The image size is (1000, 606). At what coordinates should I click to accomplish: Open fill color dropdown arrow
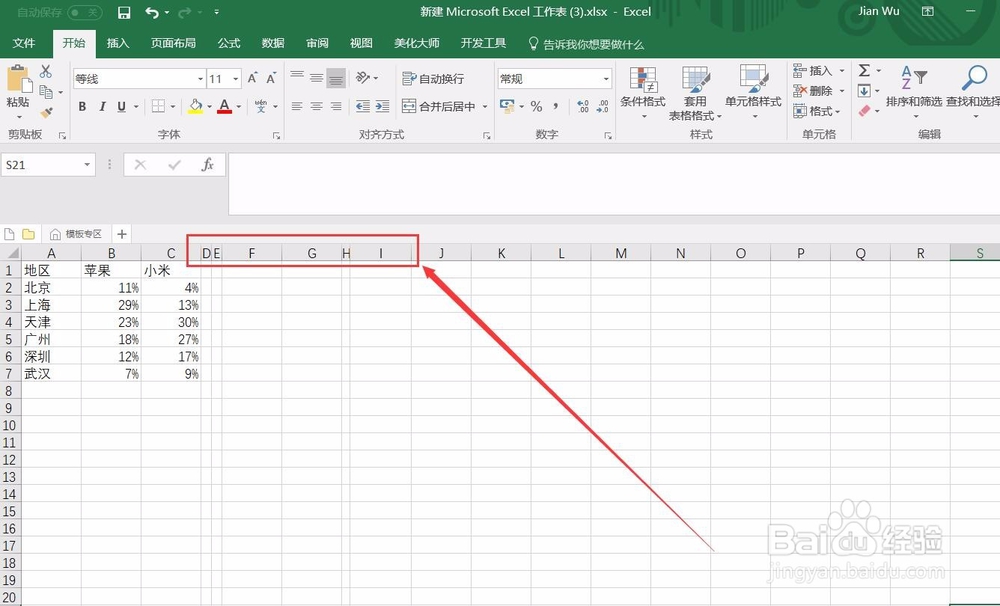tap(209, 107)
